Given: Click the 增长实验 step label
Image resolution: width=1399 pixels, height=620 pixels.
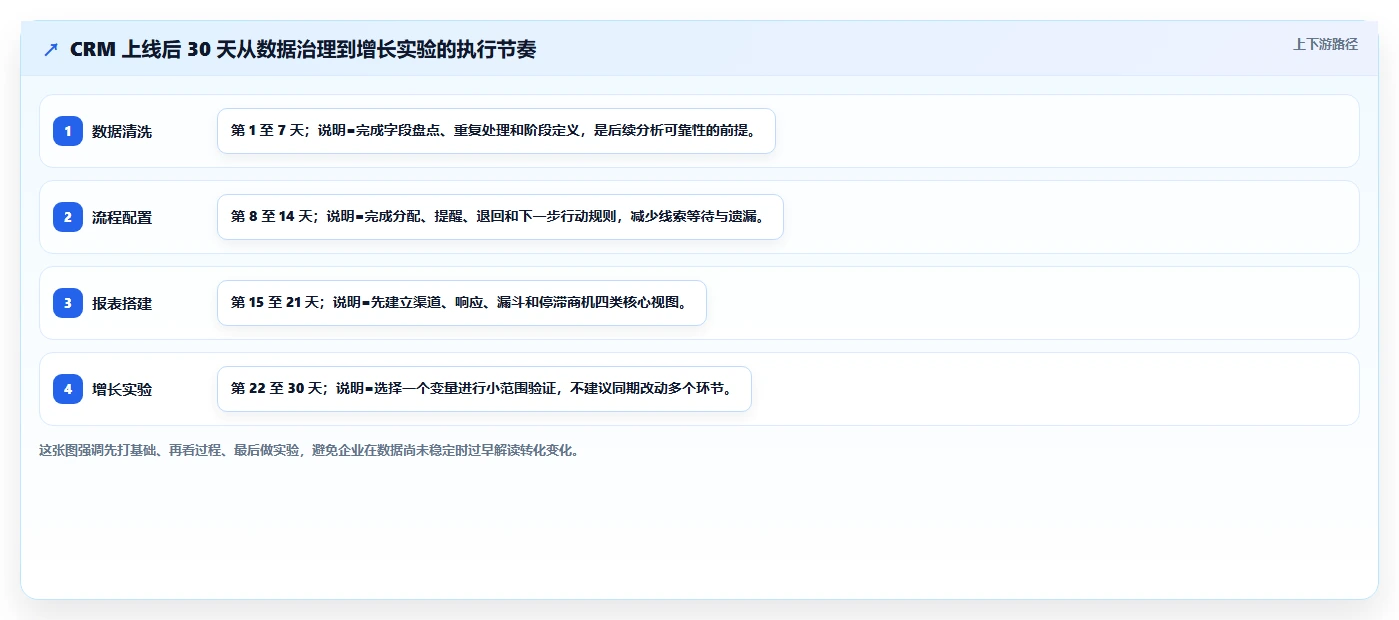Looking at the screenshot, I should [122, 389].
